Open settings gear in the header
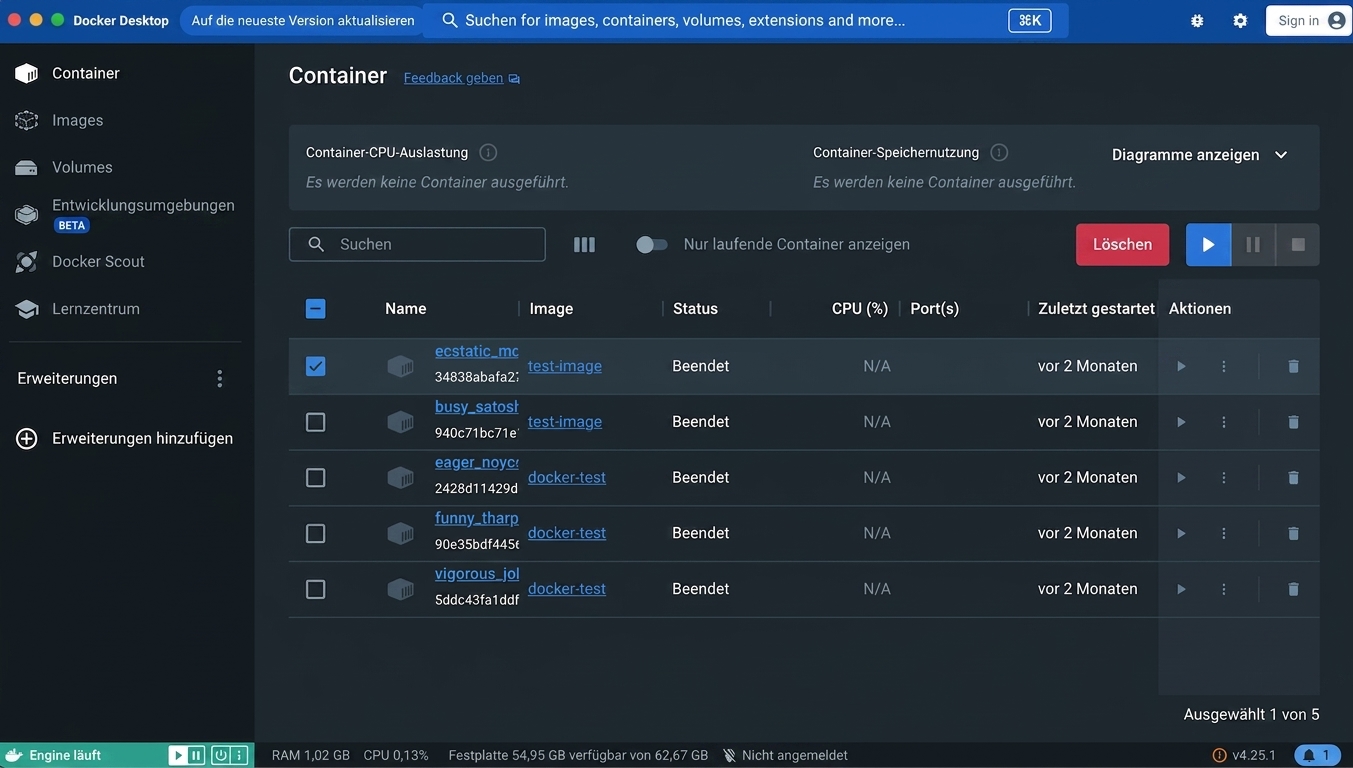The width and height of the screenshot is (1353, 768). (1240, 20)
